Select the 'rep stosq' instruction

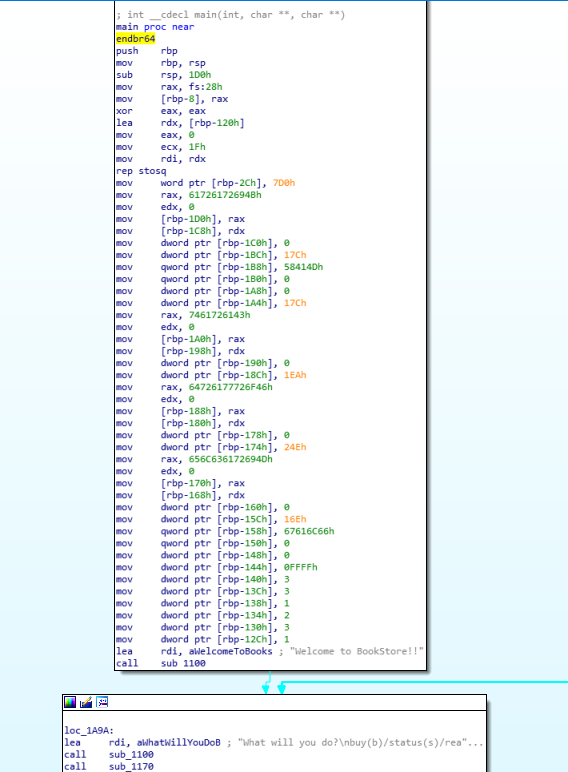click(141, 171)
